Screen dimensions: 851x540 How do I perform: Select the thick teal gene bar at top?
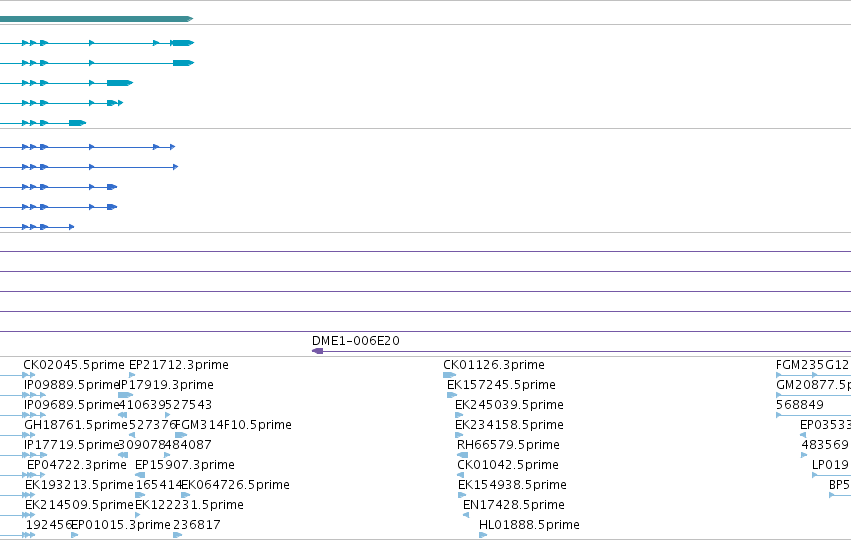click(x=97, y=19)
